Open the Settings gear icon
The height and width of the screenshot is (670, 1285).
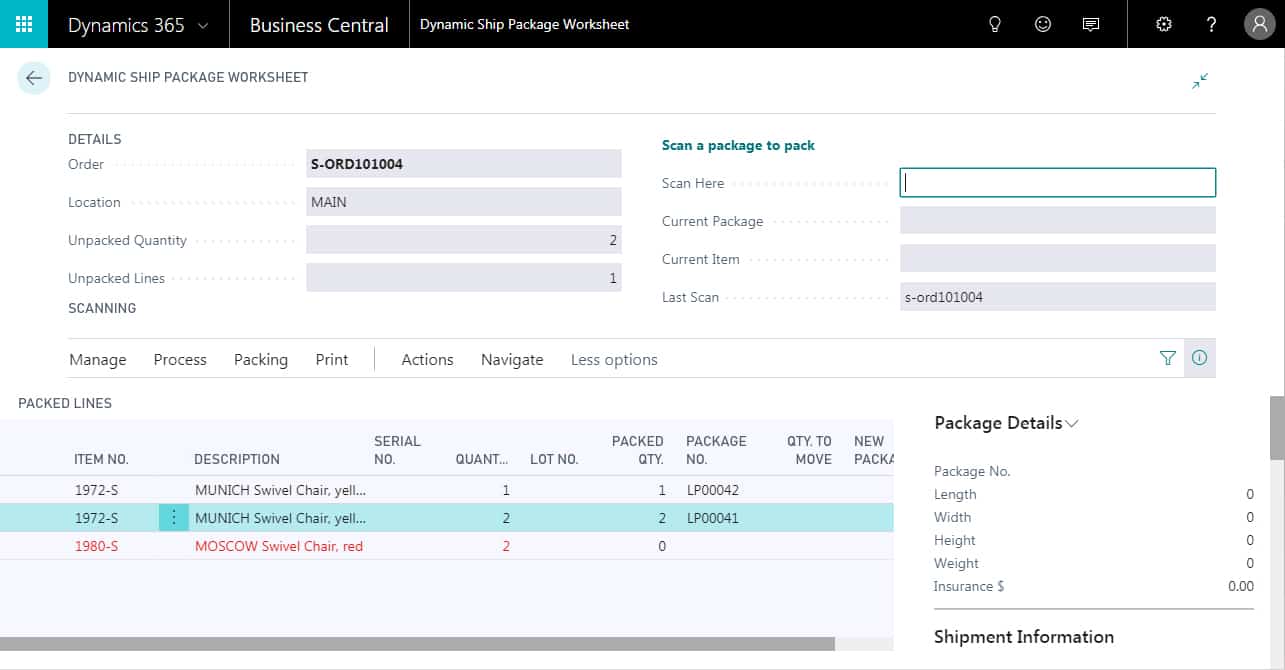(1163, 24)
